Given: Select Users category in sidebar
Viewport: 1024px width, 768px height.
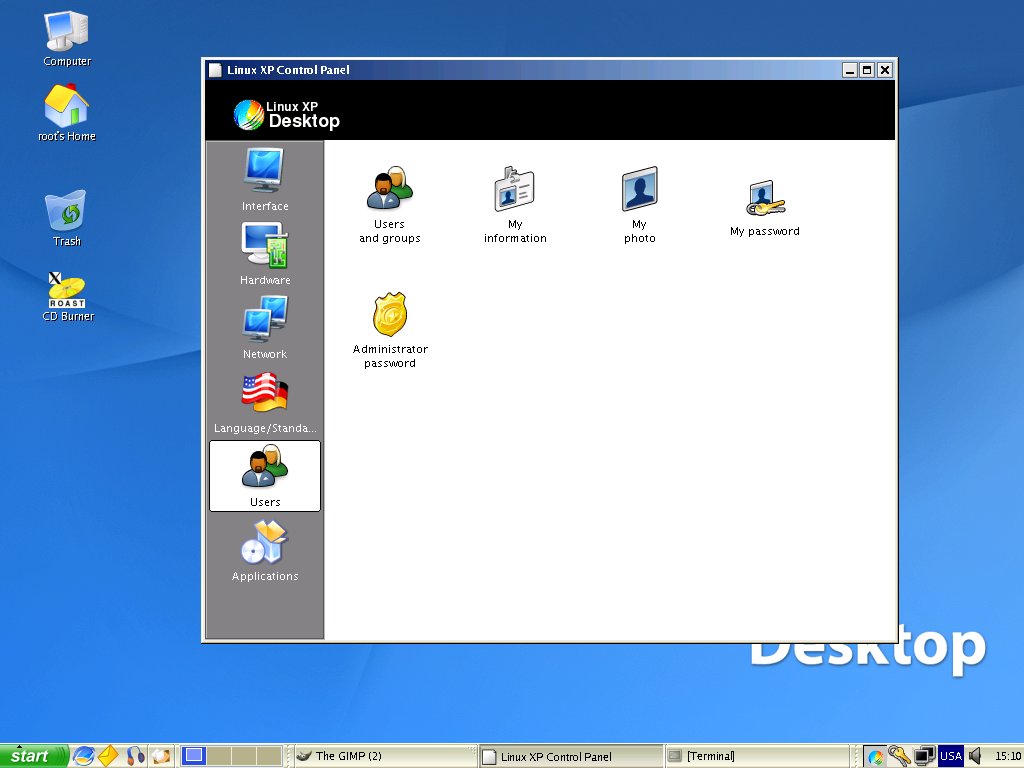Looking at the screenshot, I should [264, 475].
